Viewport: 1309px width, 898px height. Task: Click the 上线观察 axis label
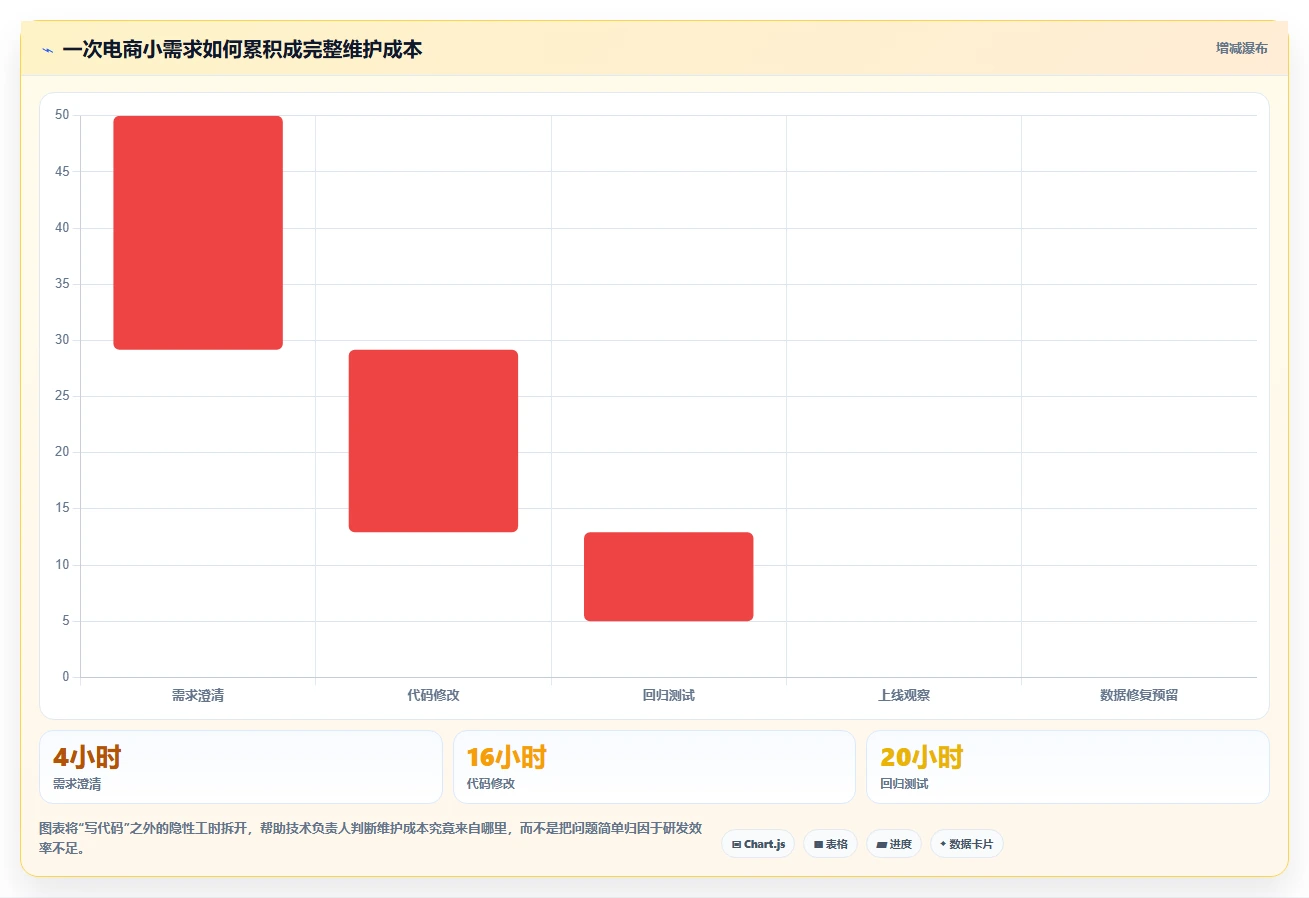[904, 695]
